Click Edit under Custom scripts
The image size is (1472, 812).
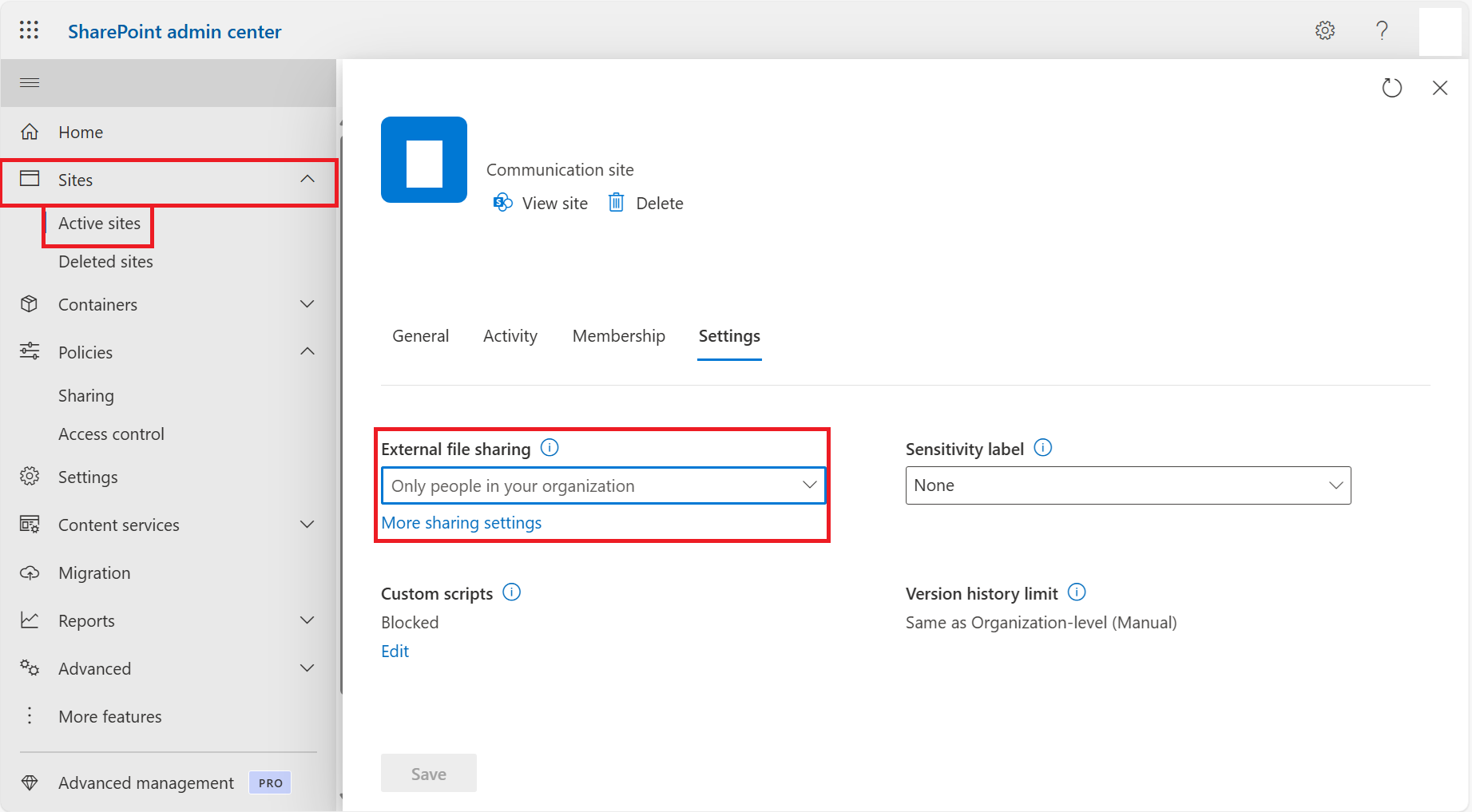(395, 652)
